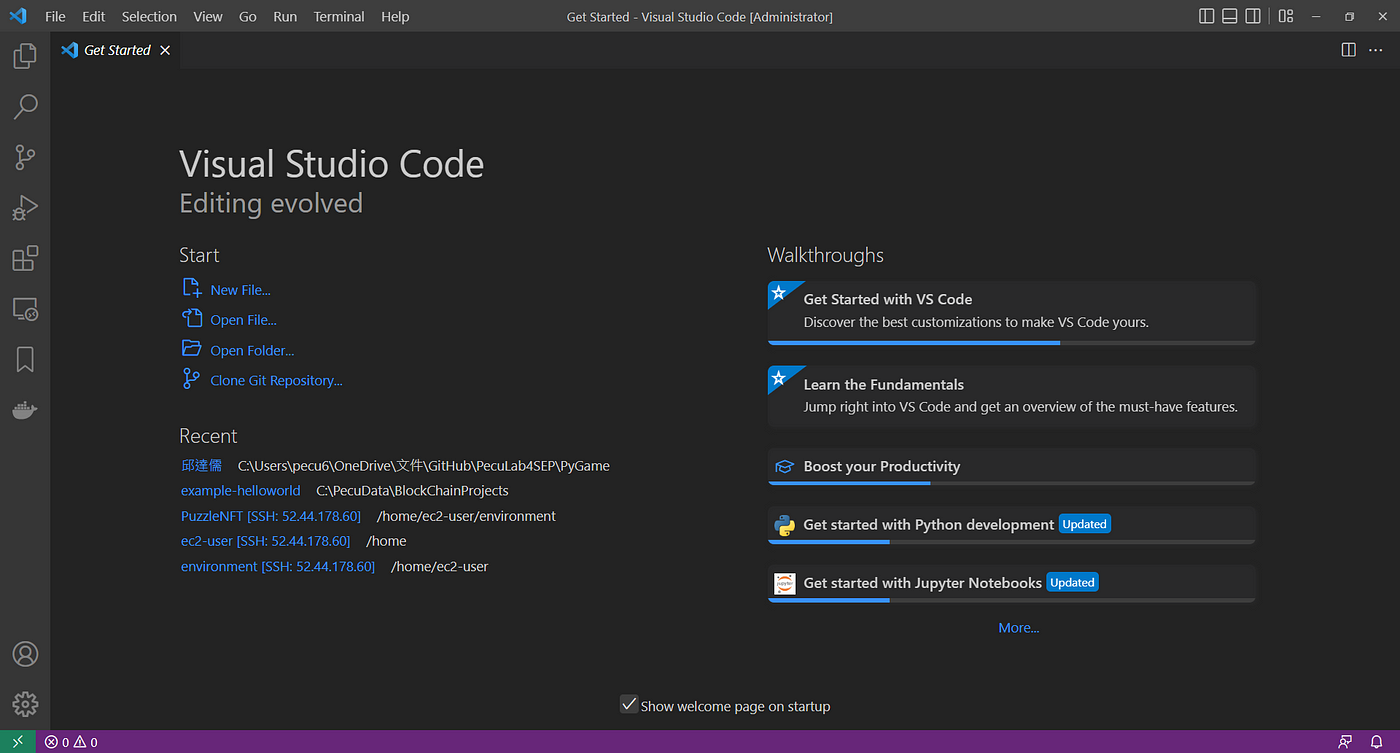
Task: Open the Accounts menu icon
Action: pyautogui.click(x=25, y=654)
